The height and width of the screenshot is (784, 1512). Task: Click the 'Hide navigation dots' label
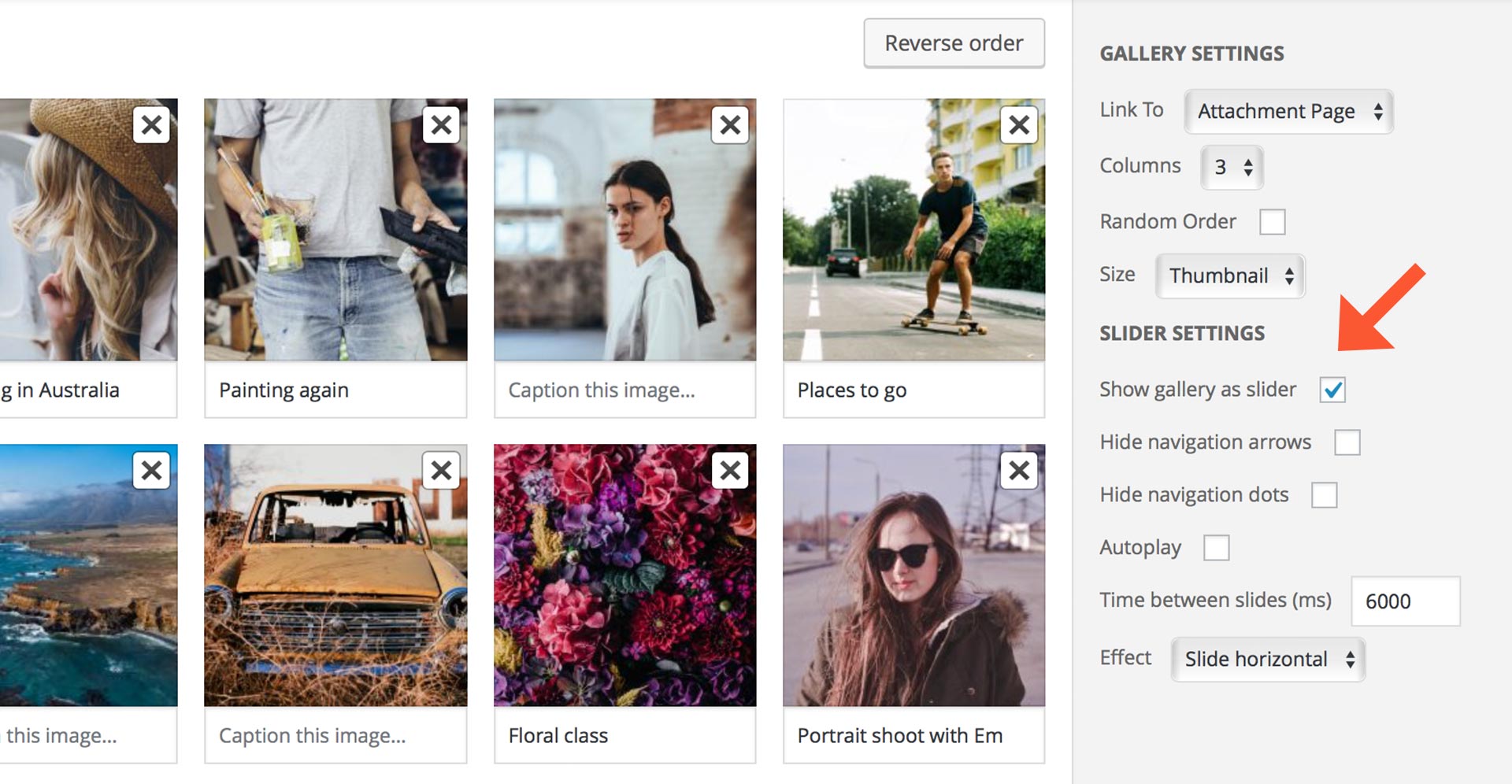pyautogui.click(x=1194, y=494)
